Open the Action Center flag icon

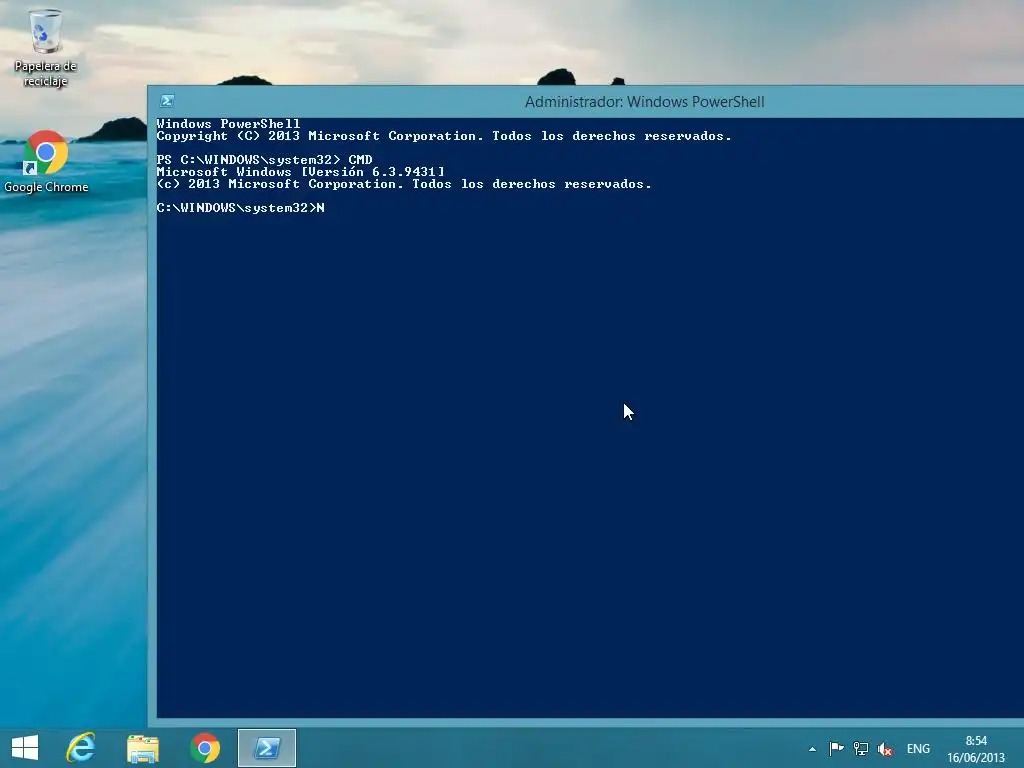pyautogui.click(x=836, y=748)
